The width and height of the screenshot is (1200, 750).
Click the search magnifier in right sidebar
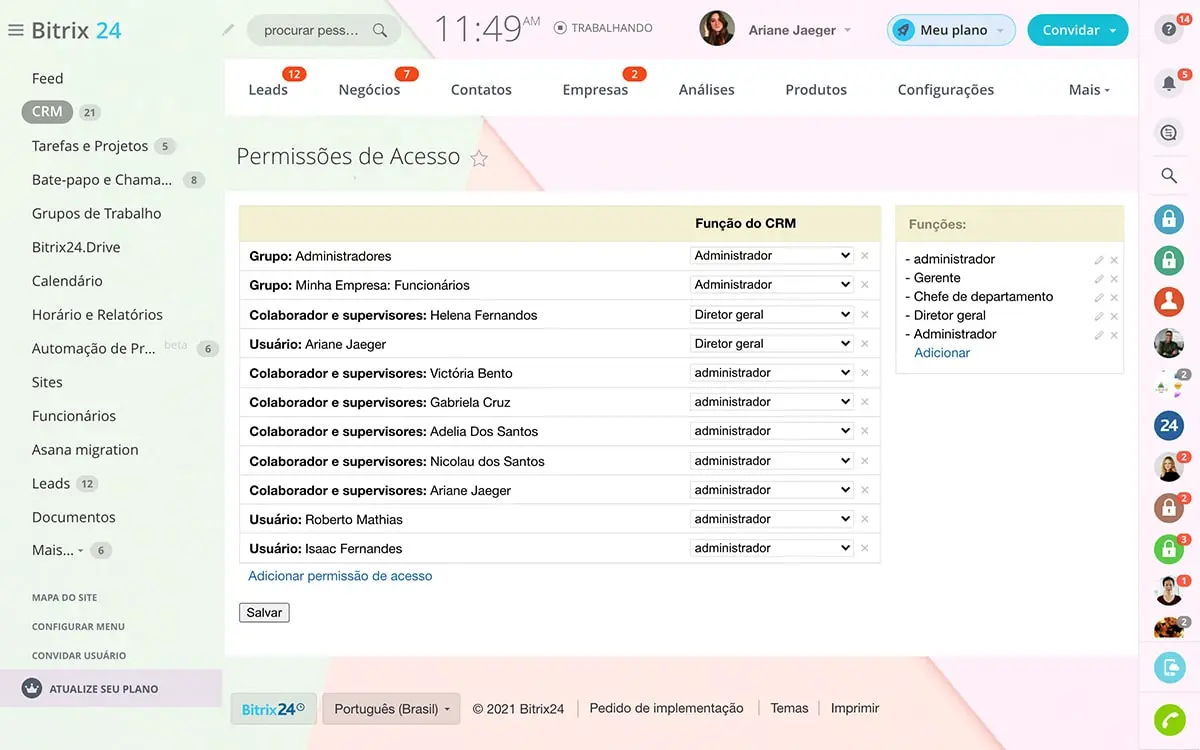pyautogui.click(x=1168, y=176)
